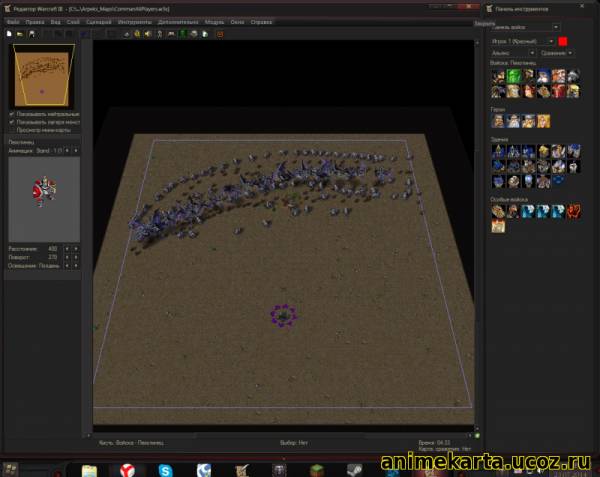
Task: Open Minecraft from the taskbar
Action: point(317,470)
